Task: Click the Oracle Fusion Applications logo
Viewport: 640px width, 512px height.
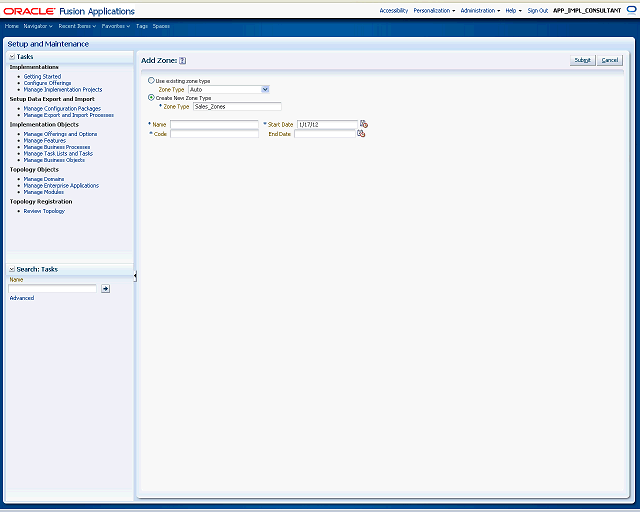Action: (69, 11)
